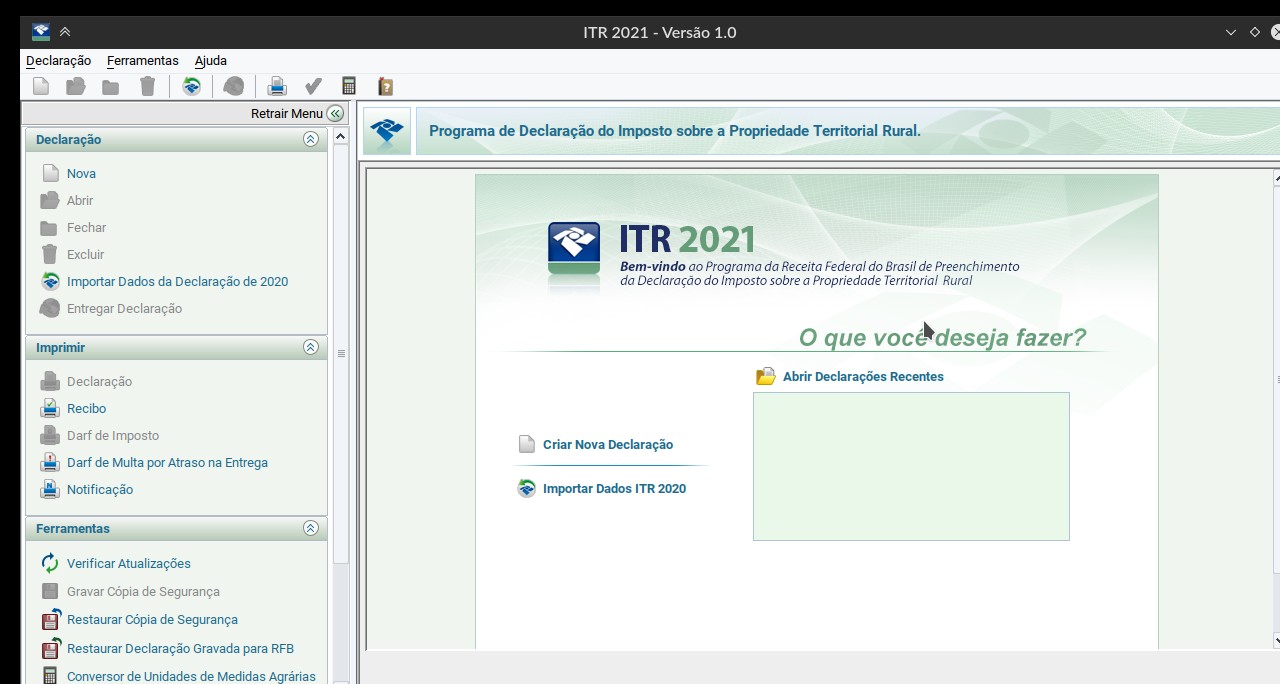Click Darf de Multa por Atraso icon
The image size is (1280, 684).
[50, 462]
